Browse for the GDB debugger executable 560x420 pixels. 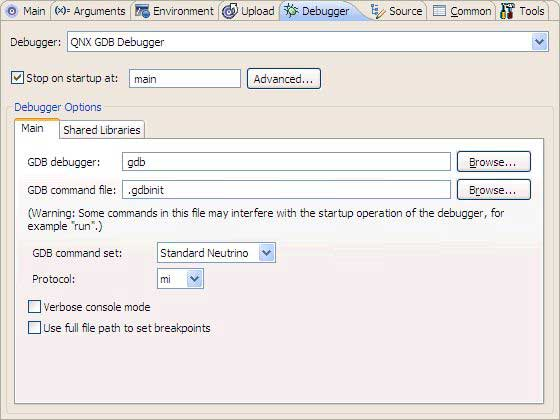click(x=494, y=162)
